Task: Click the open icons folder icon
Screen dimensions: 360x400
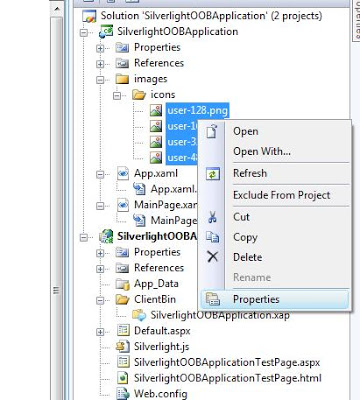Action: point(139,95)
